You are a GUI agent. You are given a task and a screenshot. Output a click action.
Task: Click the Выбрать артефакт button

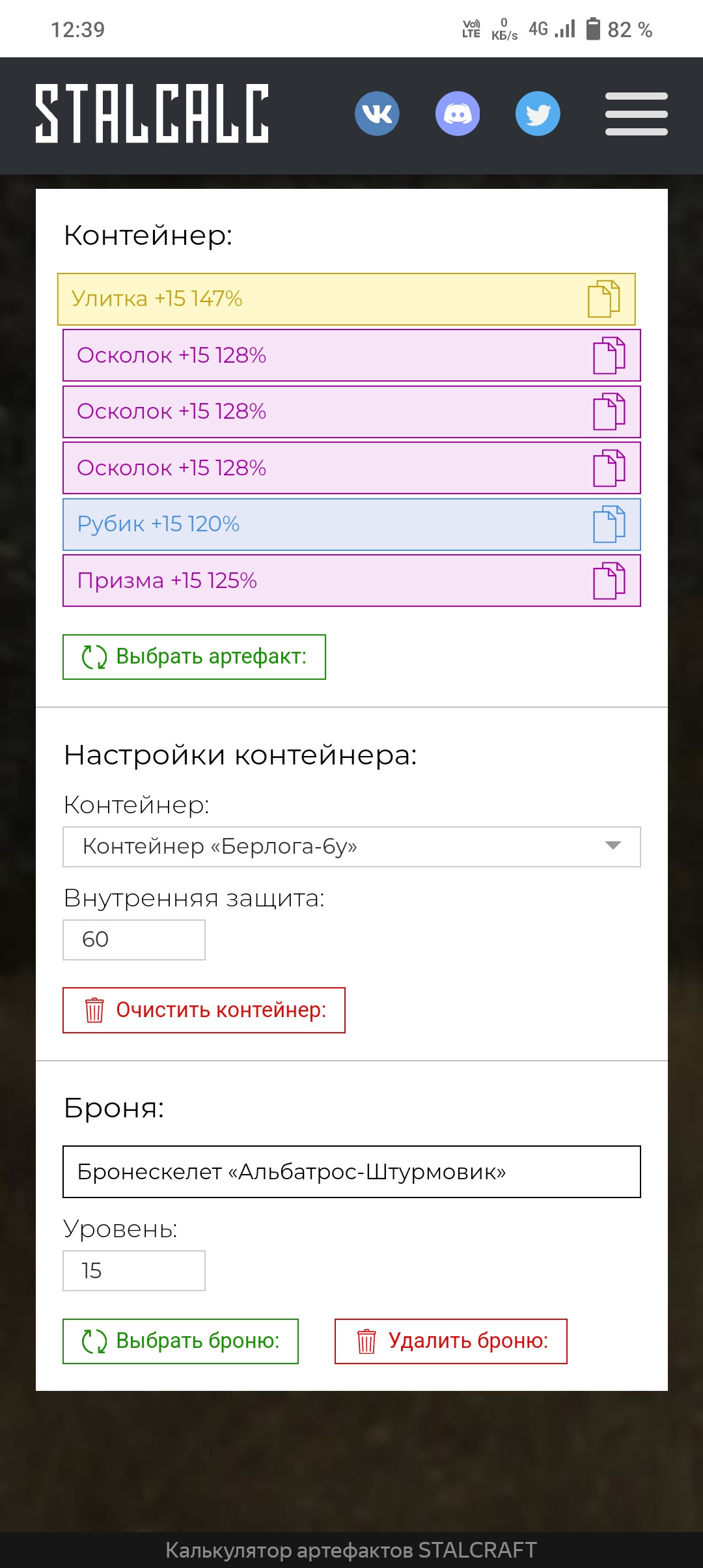point(194,657)
